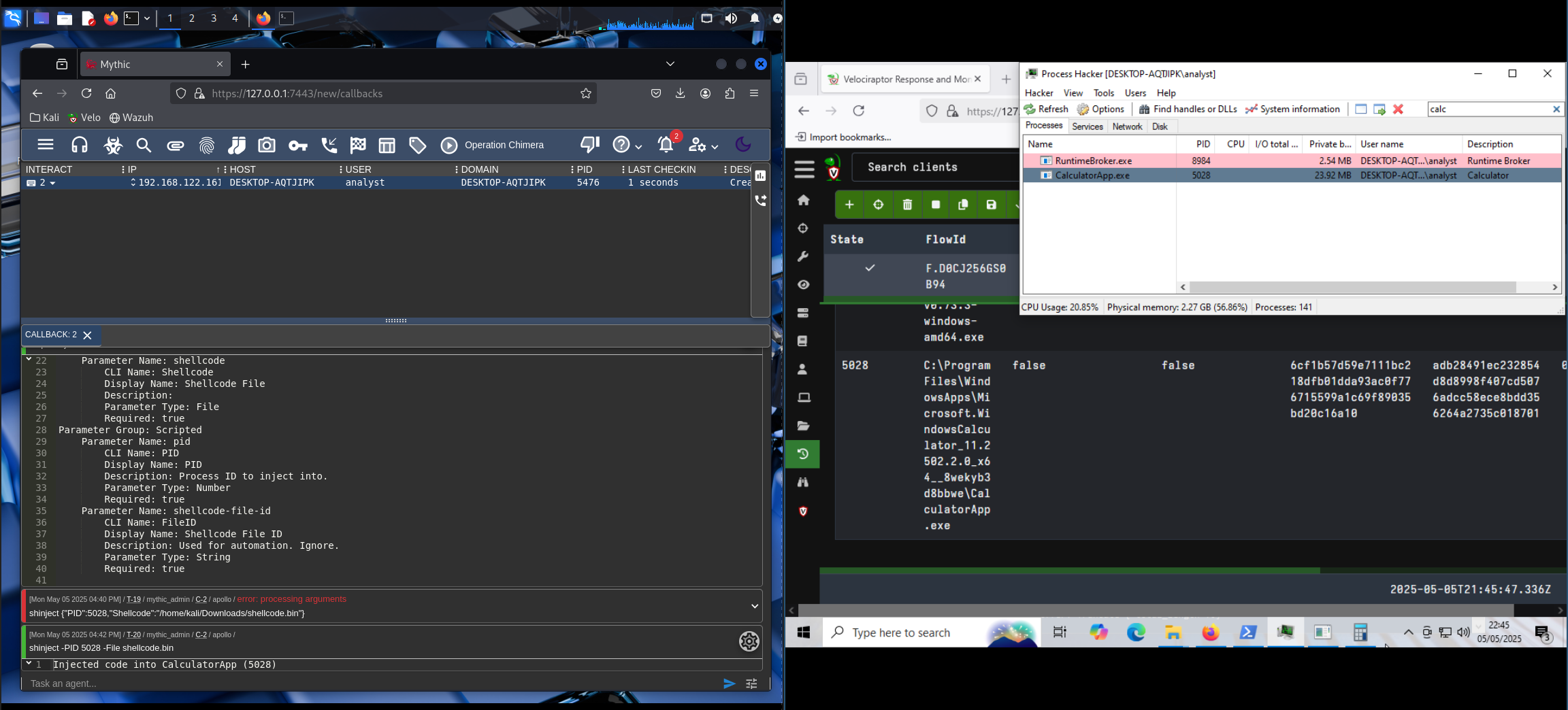Click Find handles or DLLs button
Image resolution: width=1568 pixels, height=710 pixels.
[1188, 109]
